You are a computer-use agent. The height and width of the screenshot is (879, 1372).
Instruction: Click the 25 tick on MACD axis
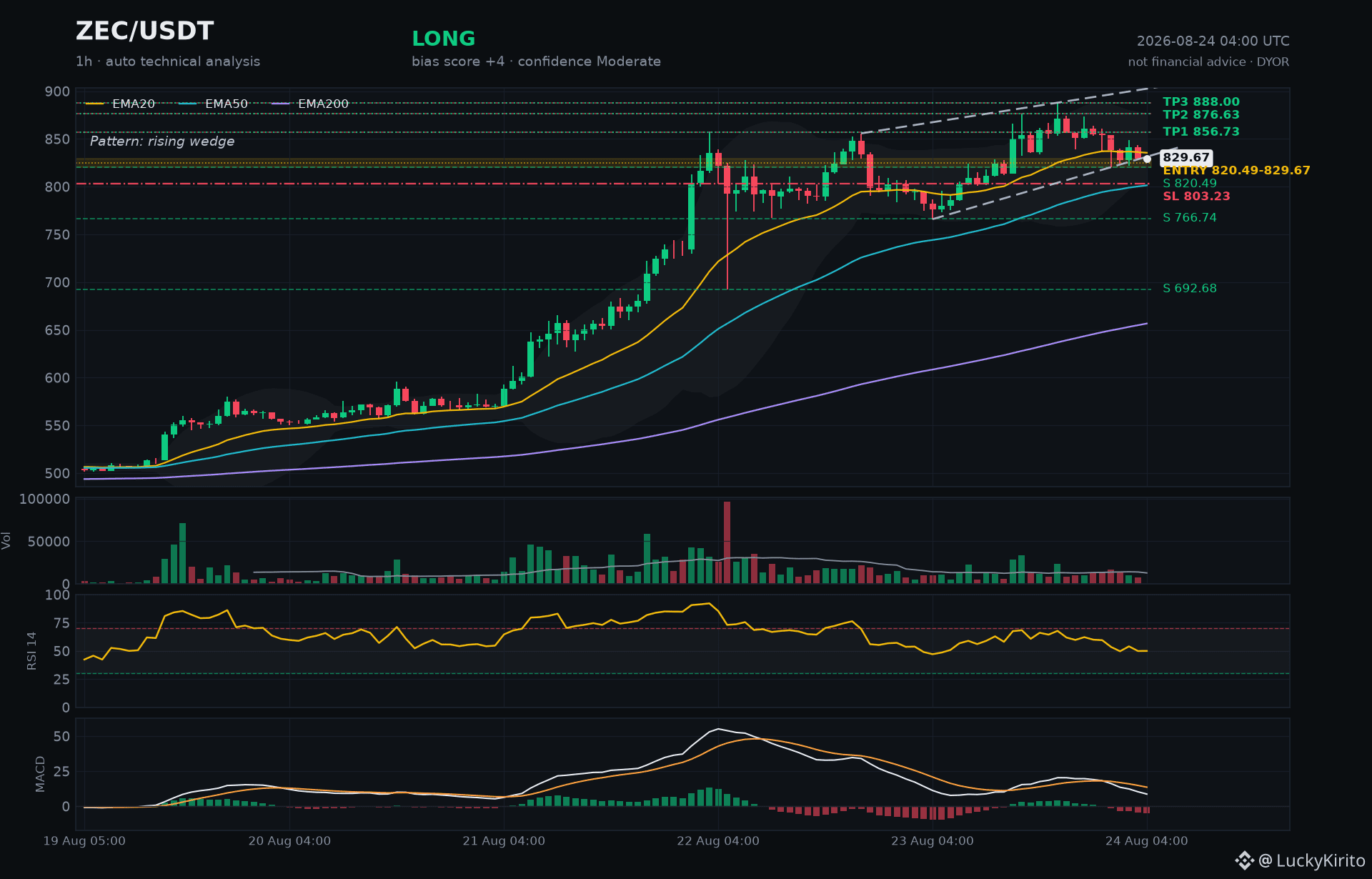[x=61, y=772]
